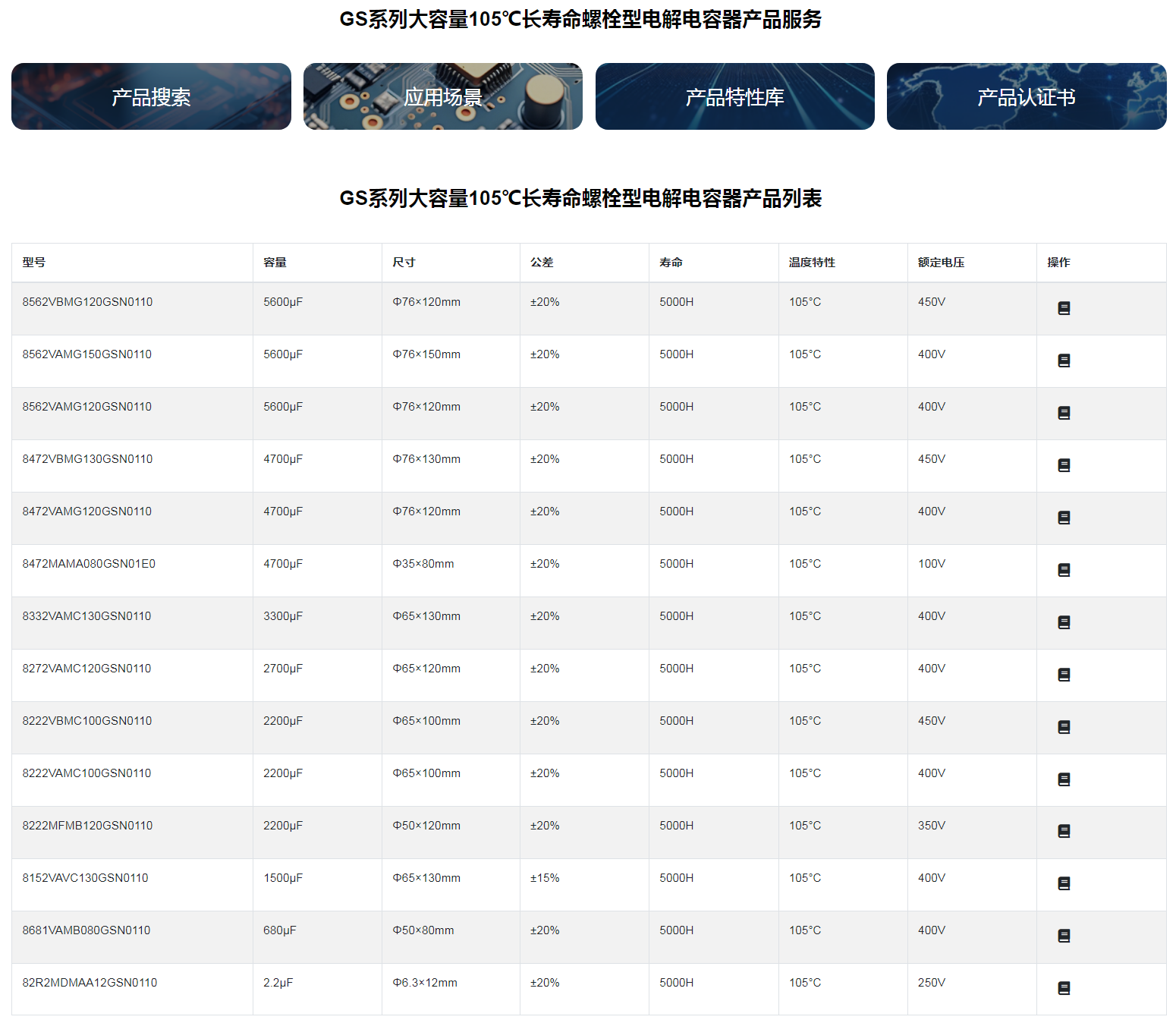Open datasheet icon for 82R2MDMAA12GSN0110

coord(1064,989)
